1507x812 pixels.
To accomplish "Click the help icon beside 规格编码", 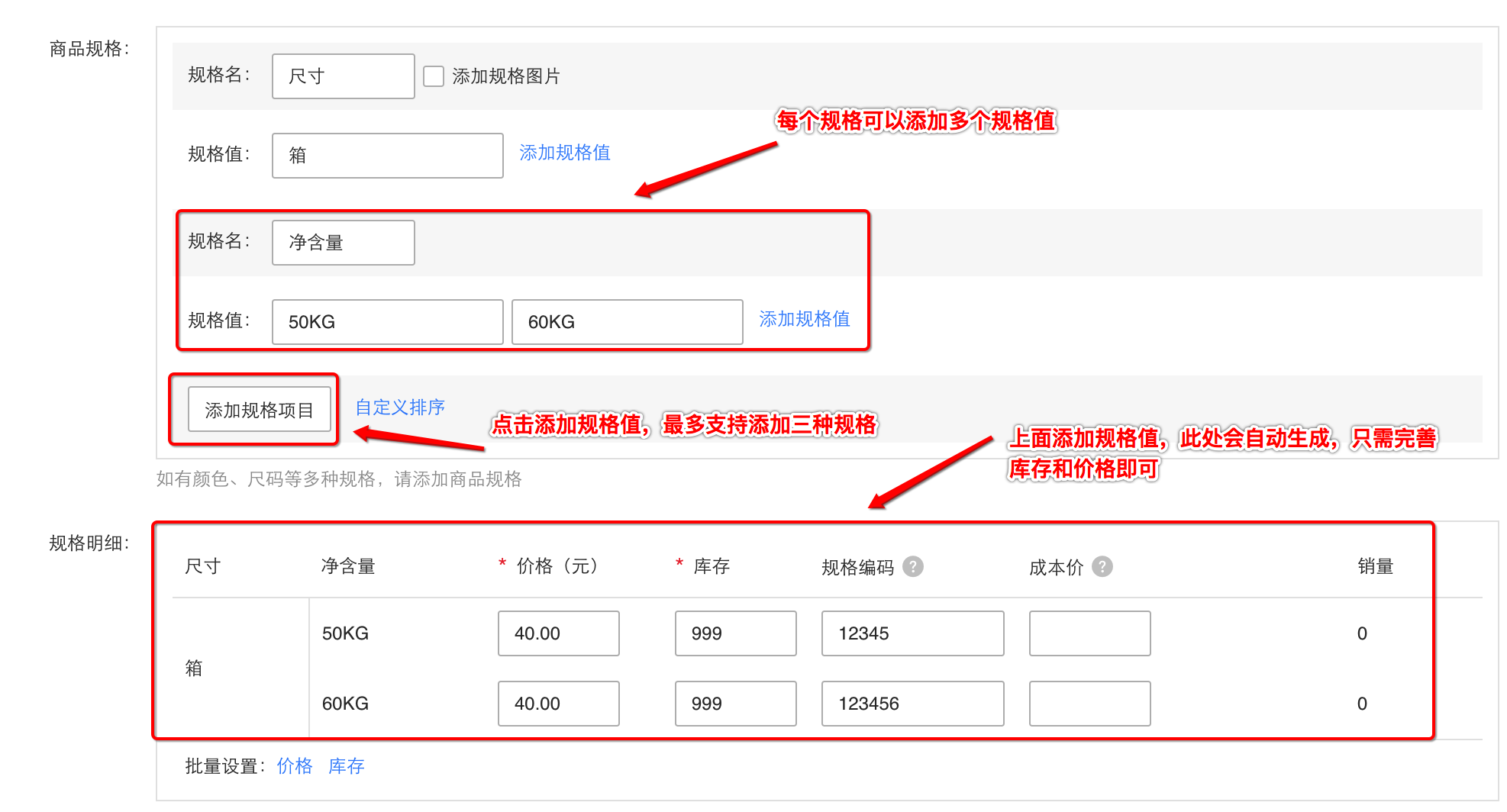I will pyautogui.click(x=914, y=566).
